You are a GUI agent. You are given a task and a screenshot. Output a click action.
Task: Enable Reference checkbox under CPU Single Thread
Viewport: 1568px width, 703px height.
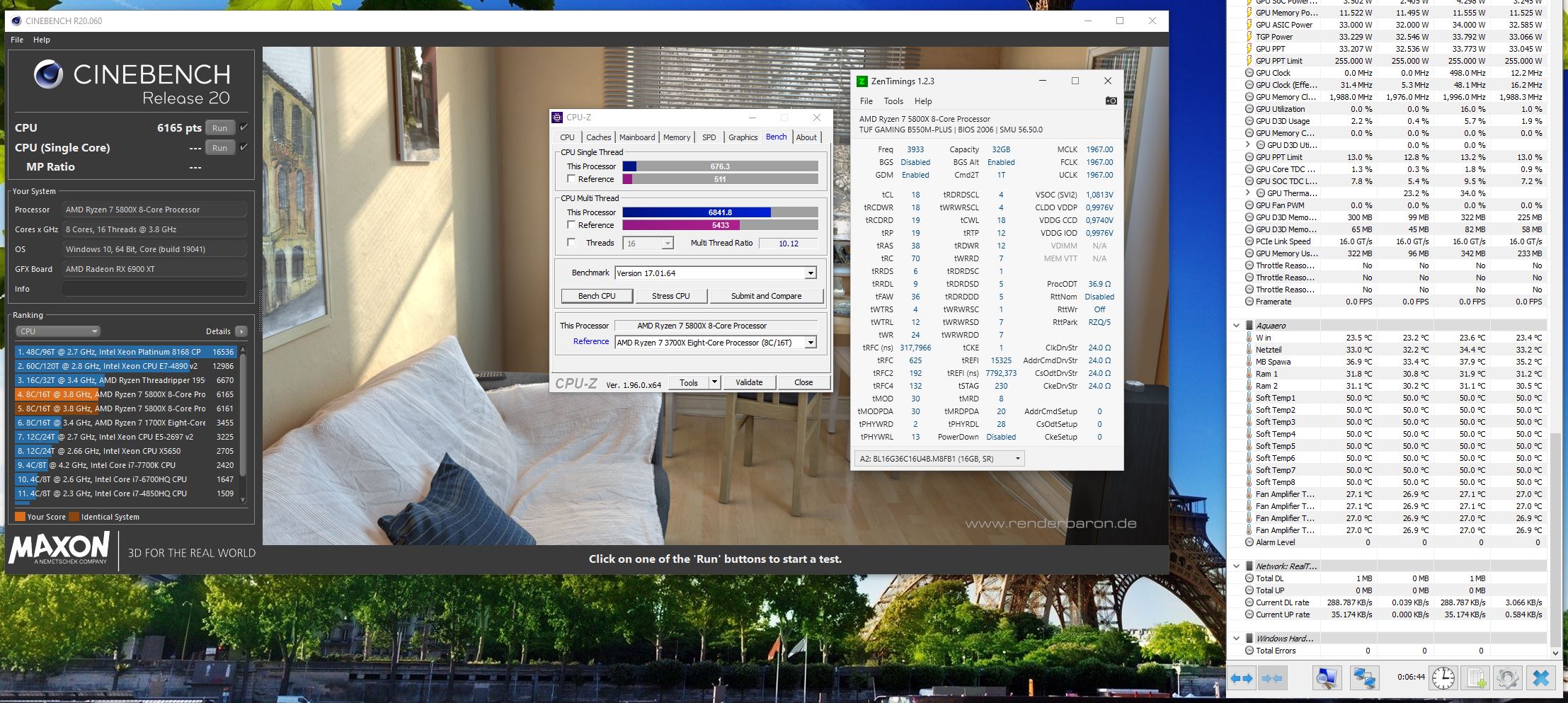tap(571, 179)
